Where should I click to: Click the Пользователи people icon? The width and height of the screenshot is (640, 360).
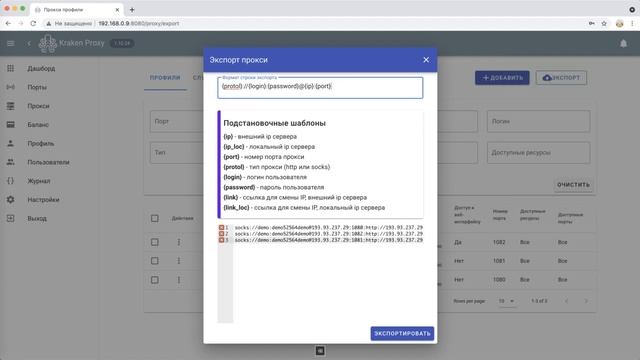pyautogui.click(x=11, y=162)
